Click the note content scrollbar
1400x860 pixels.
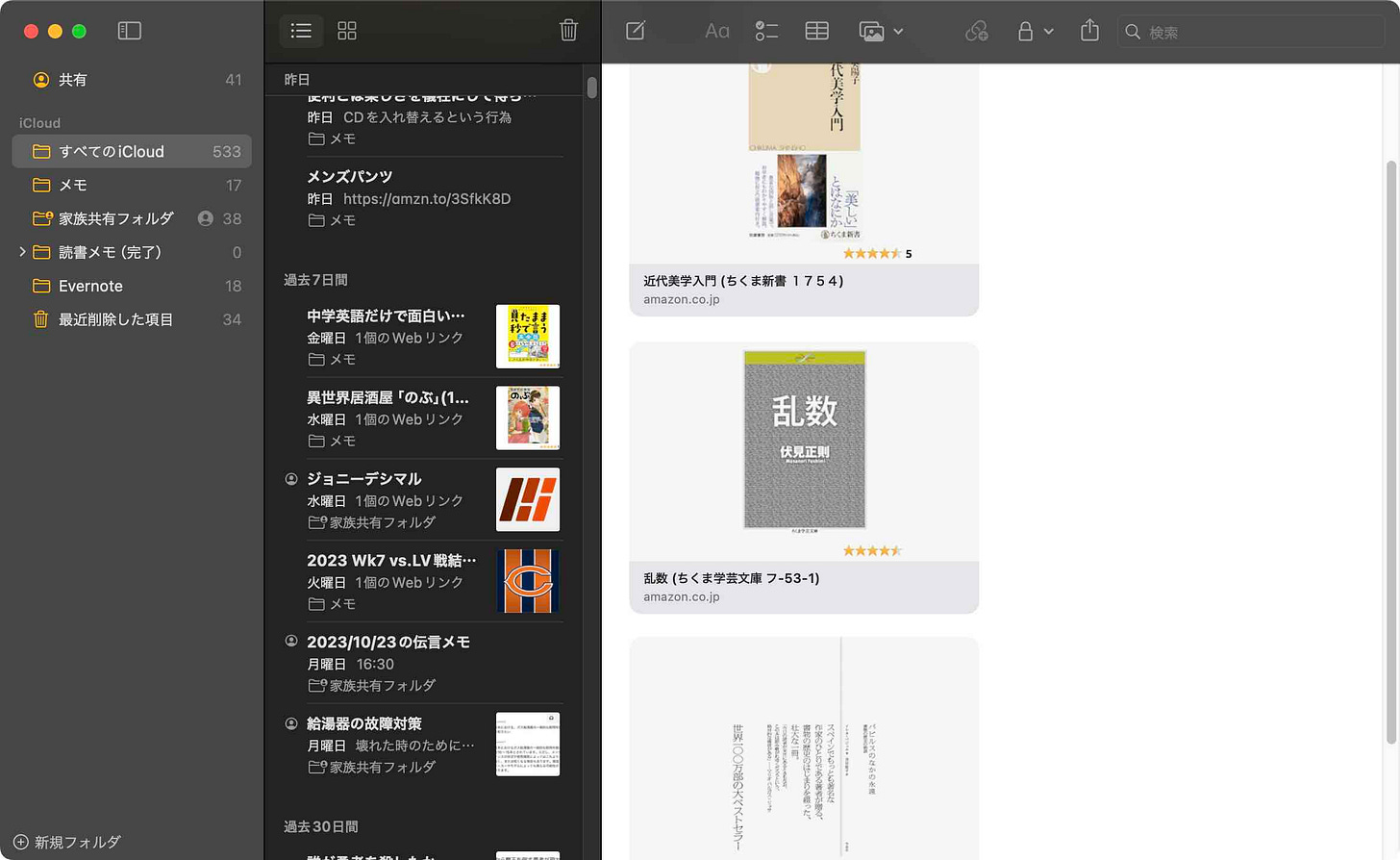1390,452
